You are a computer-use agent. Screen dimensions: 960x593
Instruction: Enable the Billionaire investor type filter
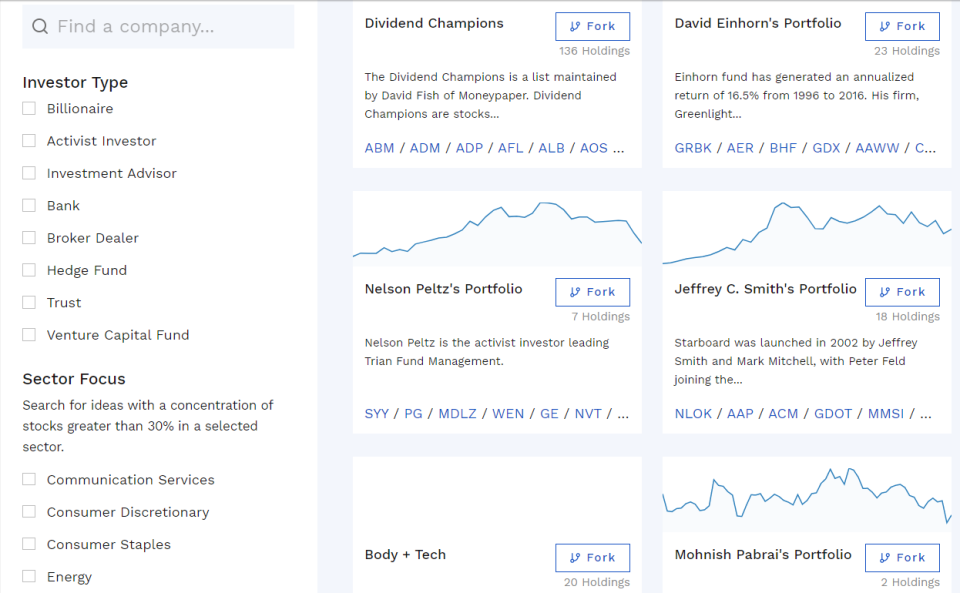click(28, 108)
